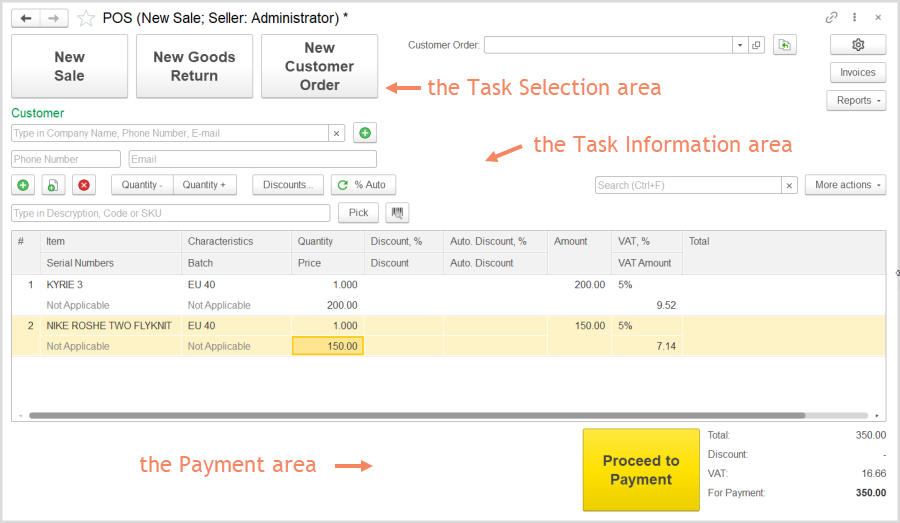900x523 pixels.
Task: Click the fill from Customer Order icon button
Action: tap(785, 45)
